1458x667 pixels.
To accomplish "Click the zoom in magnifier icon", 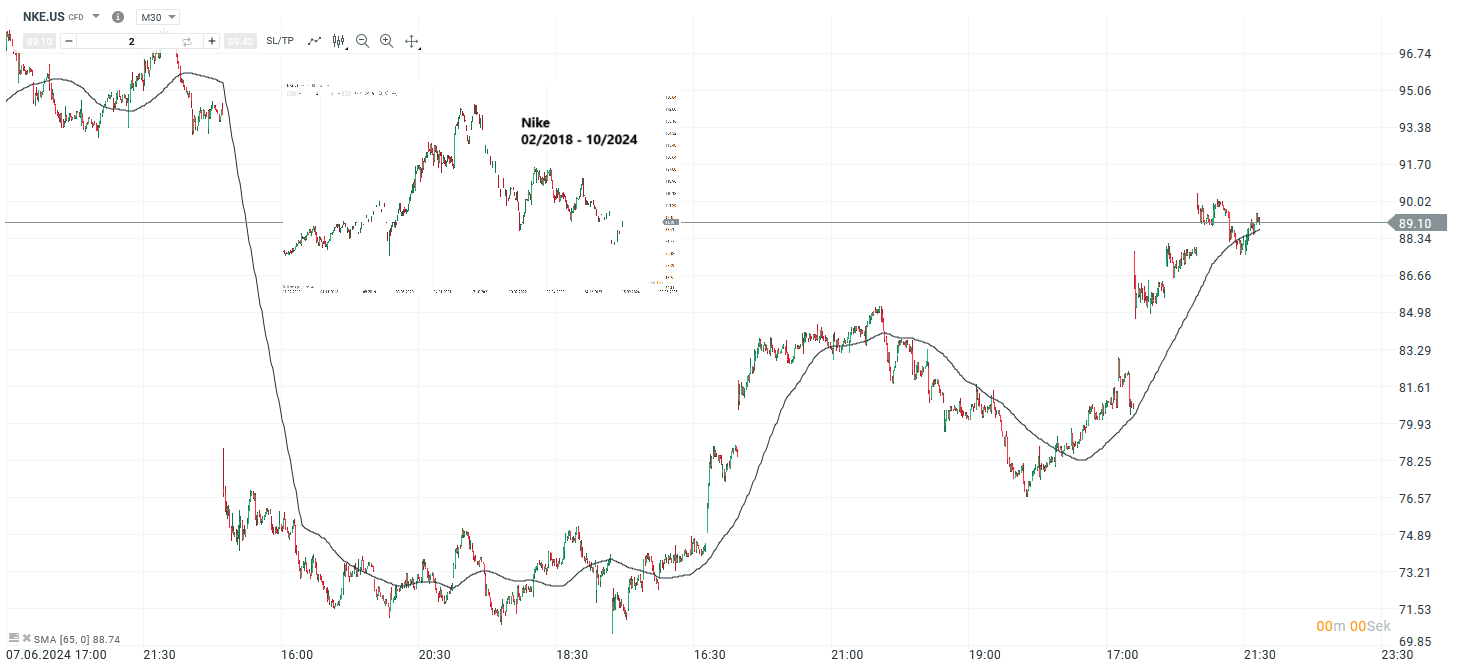I will coord(386,41).
